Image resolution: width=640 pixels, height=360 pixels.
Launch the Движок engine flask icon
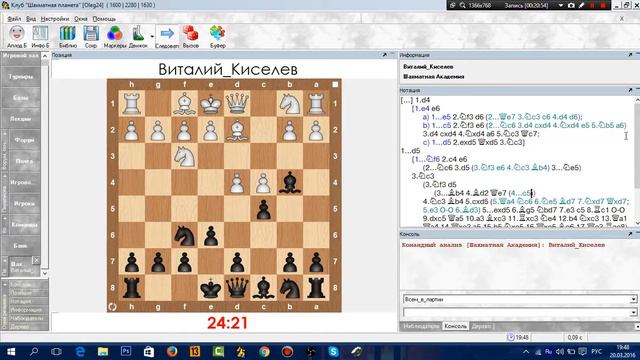coord(138,36)
